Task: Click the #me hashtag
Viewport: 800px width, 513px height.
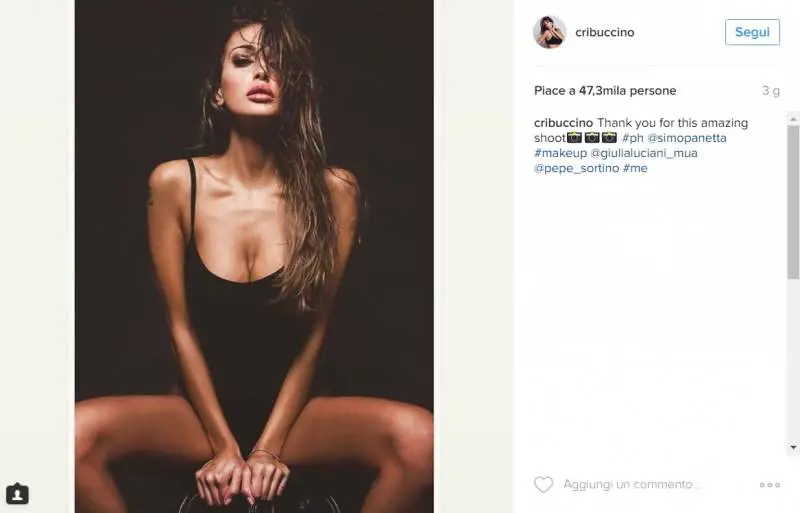Action: pos(635,168)
